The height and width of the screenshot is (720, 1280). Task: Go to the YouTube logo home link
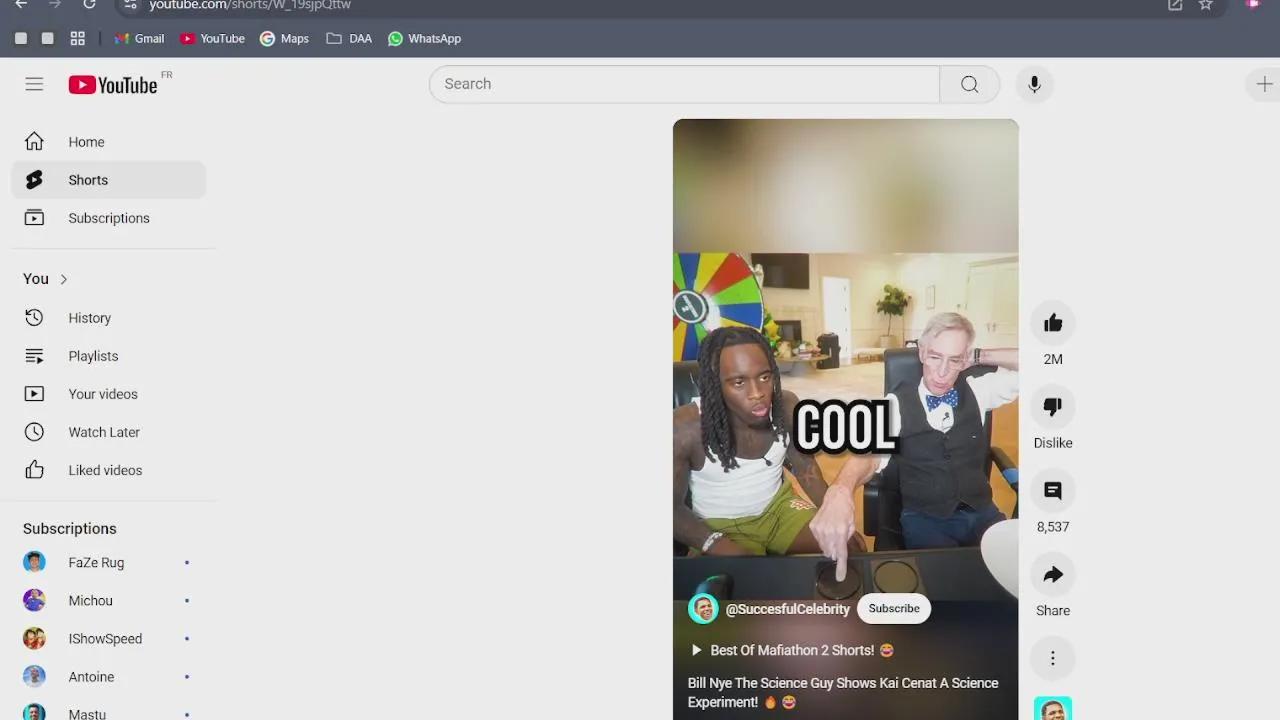click(x=113, y=85)
